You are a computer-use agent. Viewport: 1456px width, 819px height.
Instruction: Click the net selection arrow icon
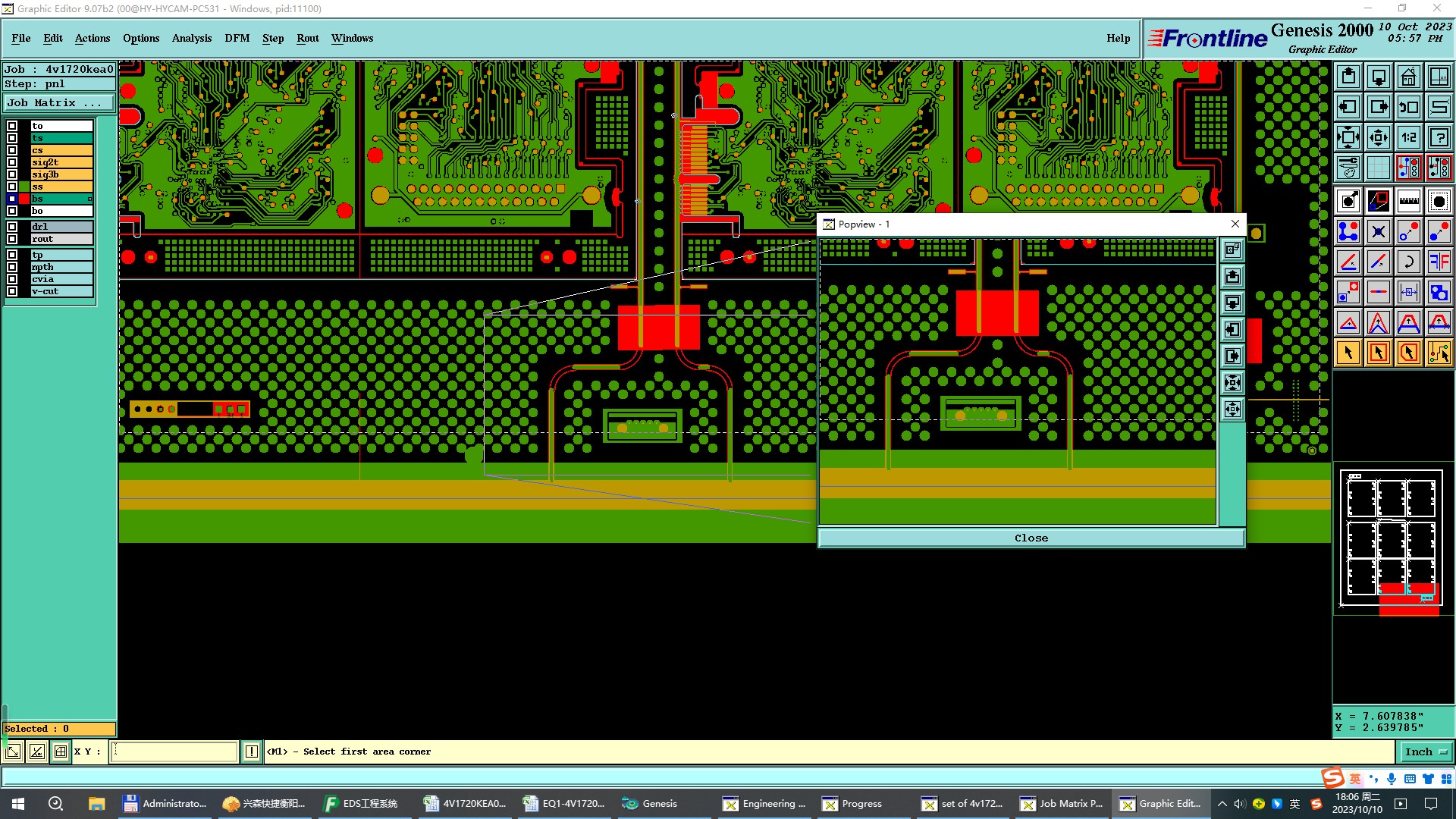(1439, 353)
